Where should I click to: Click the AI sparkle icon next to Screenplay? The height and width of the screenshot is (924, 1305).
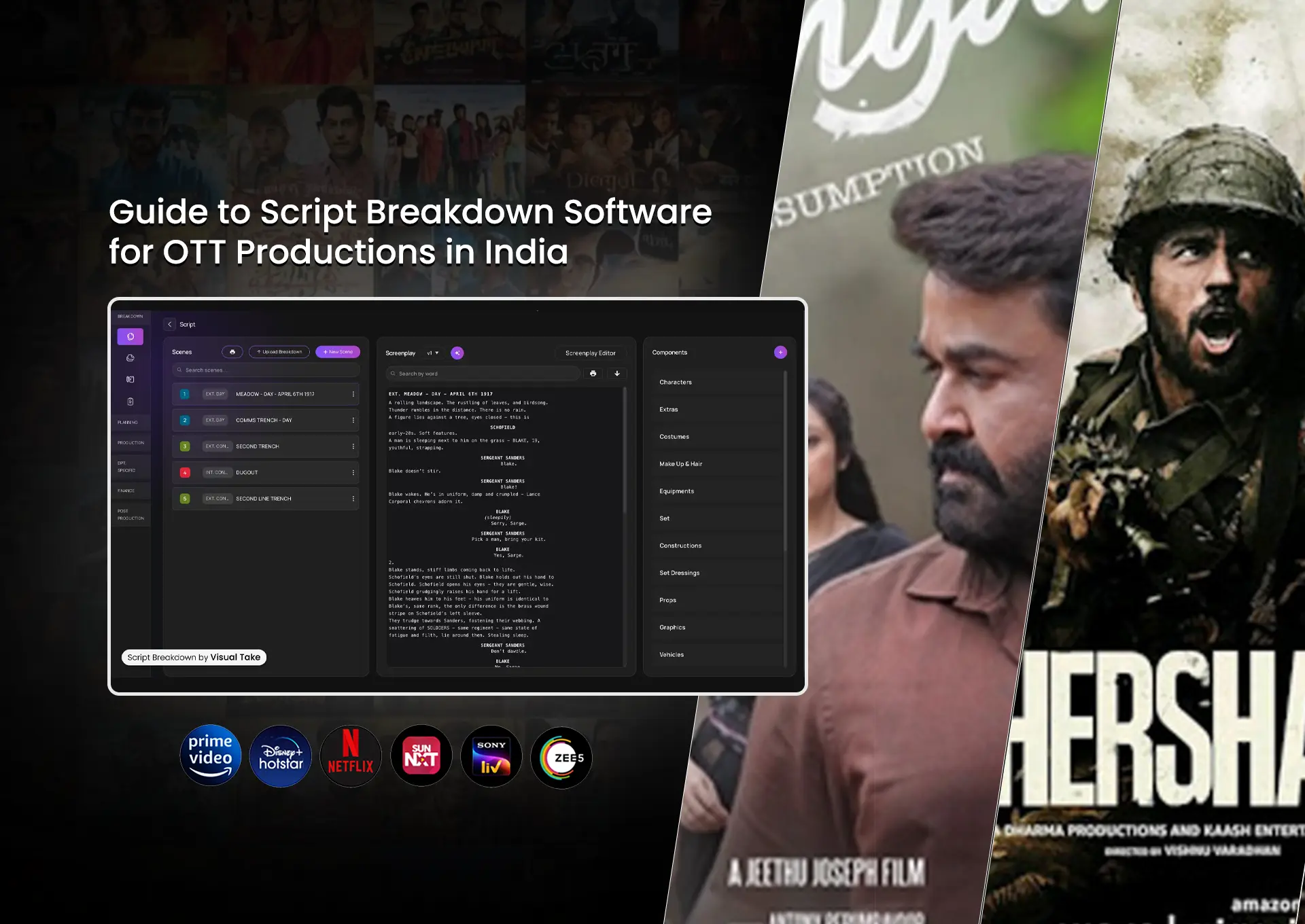[457, 353]
